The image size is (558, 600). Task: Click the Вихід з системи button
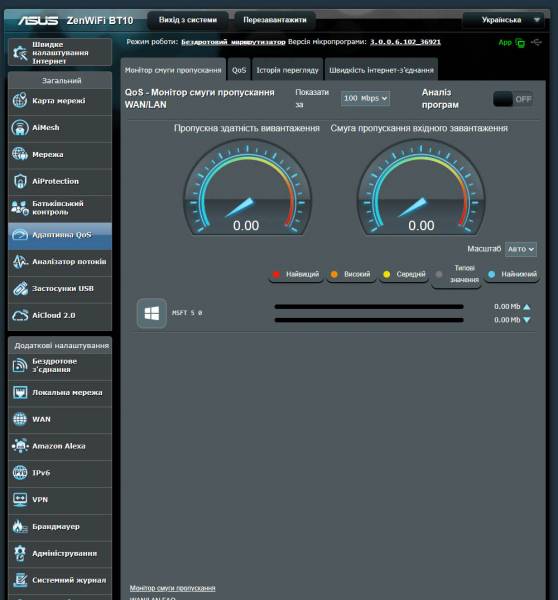[188, 20]
